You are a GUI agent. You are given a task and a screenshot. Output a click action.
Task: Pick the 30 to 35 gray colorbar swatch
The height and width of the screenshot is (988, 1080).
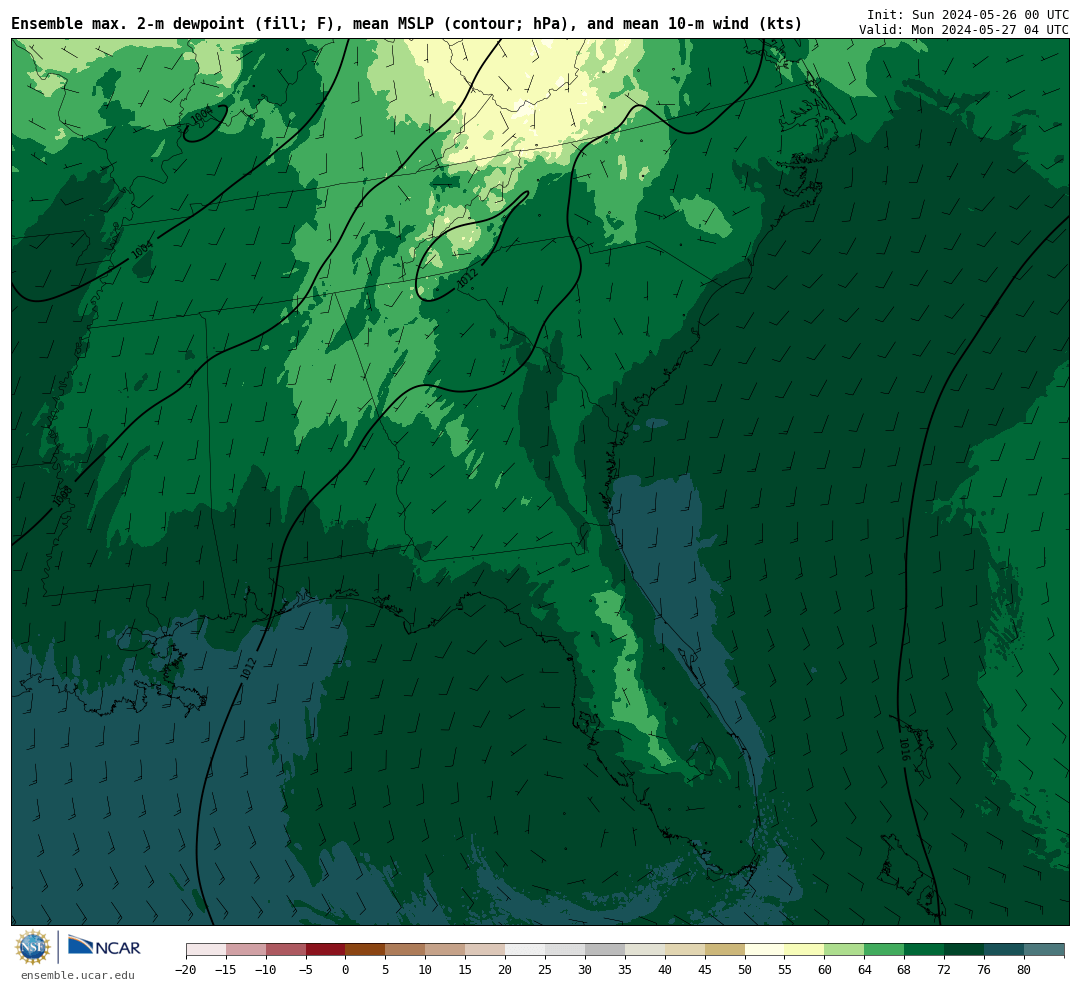[605, 950]
